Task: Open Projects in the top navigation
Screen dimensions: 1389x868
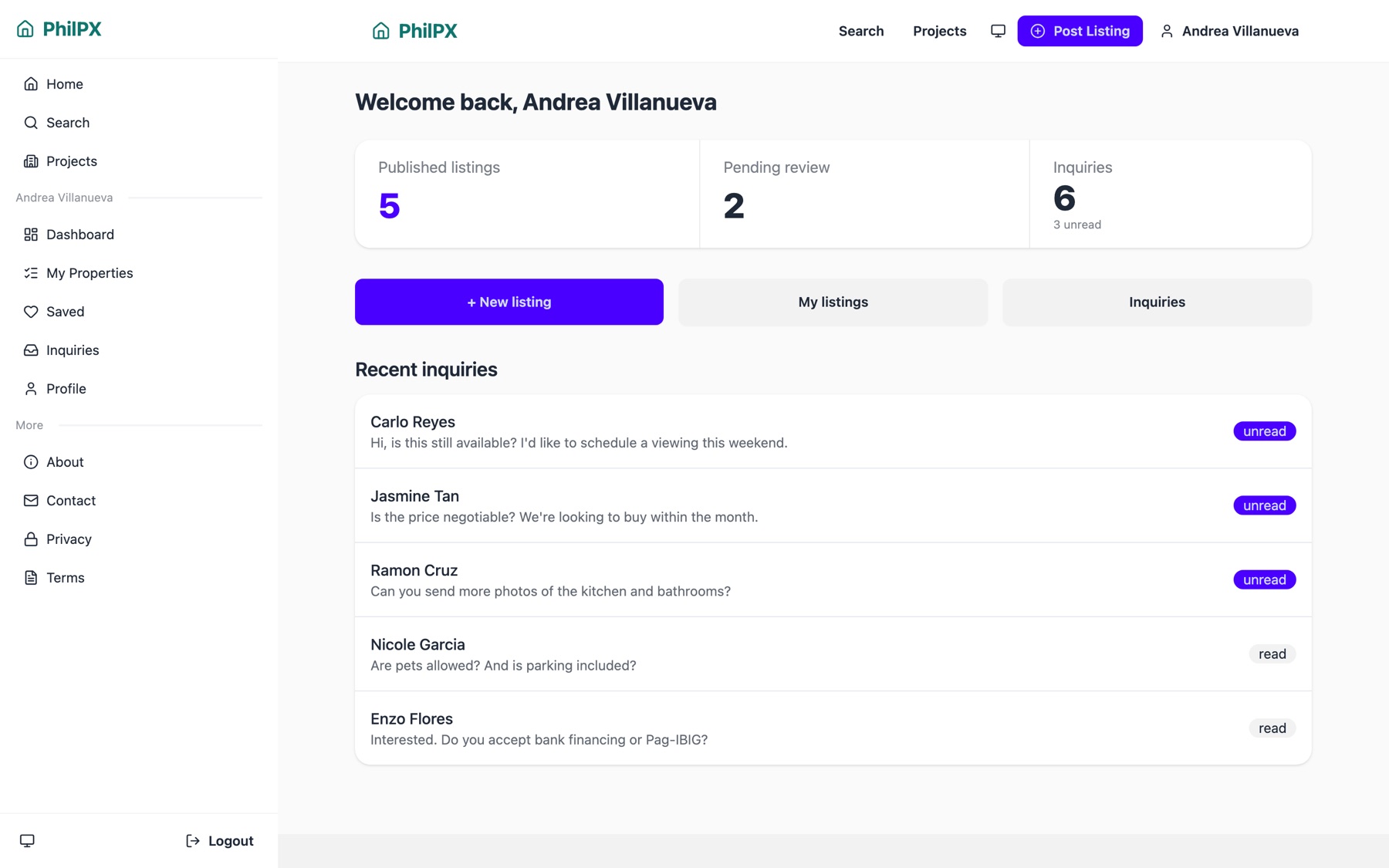Action: pyautogui.click(x=940, y=31)
